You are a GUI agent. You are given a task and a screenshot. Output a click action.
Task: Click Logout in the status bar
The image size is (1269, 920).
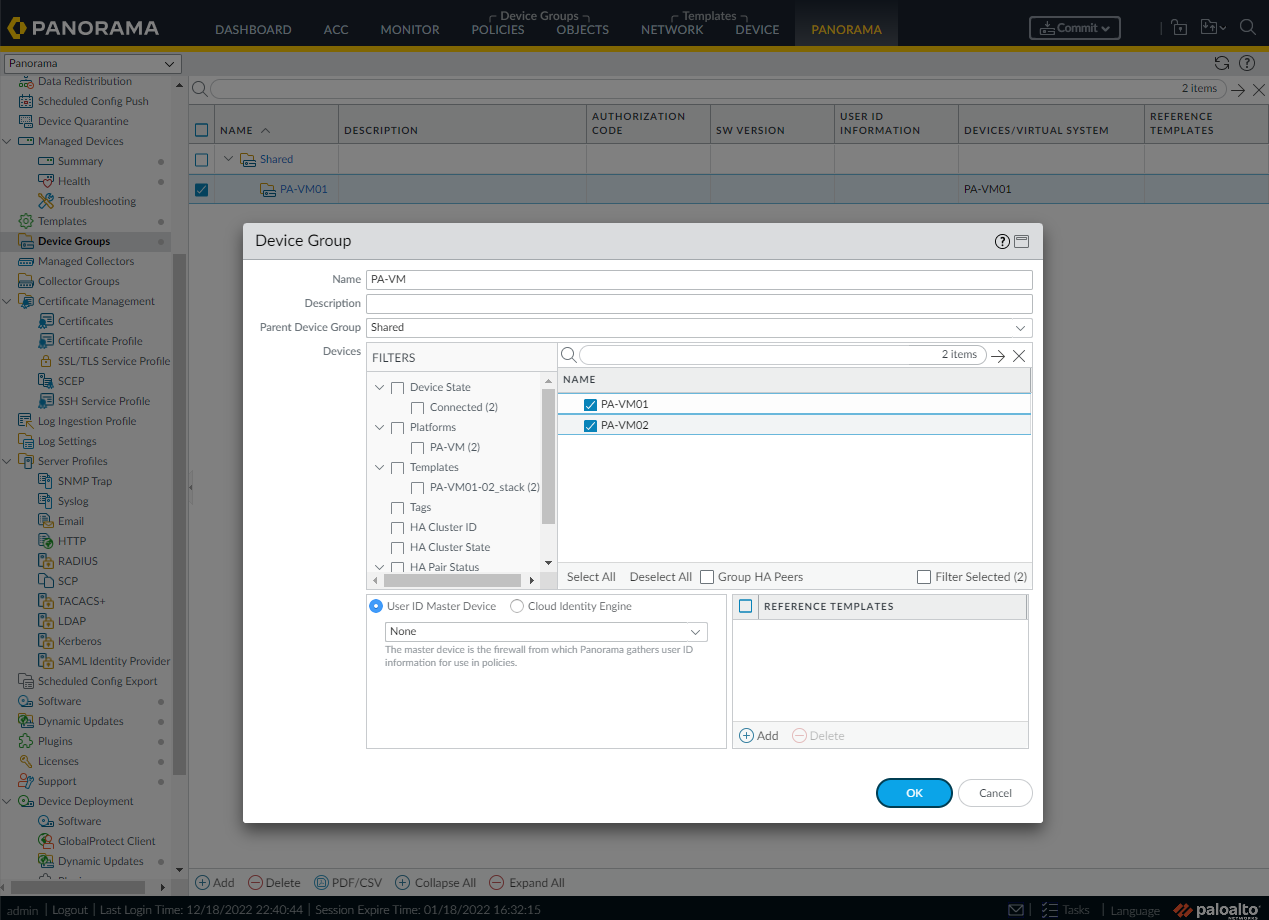(x=70, y=910)
